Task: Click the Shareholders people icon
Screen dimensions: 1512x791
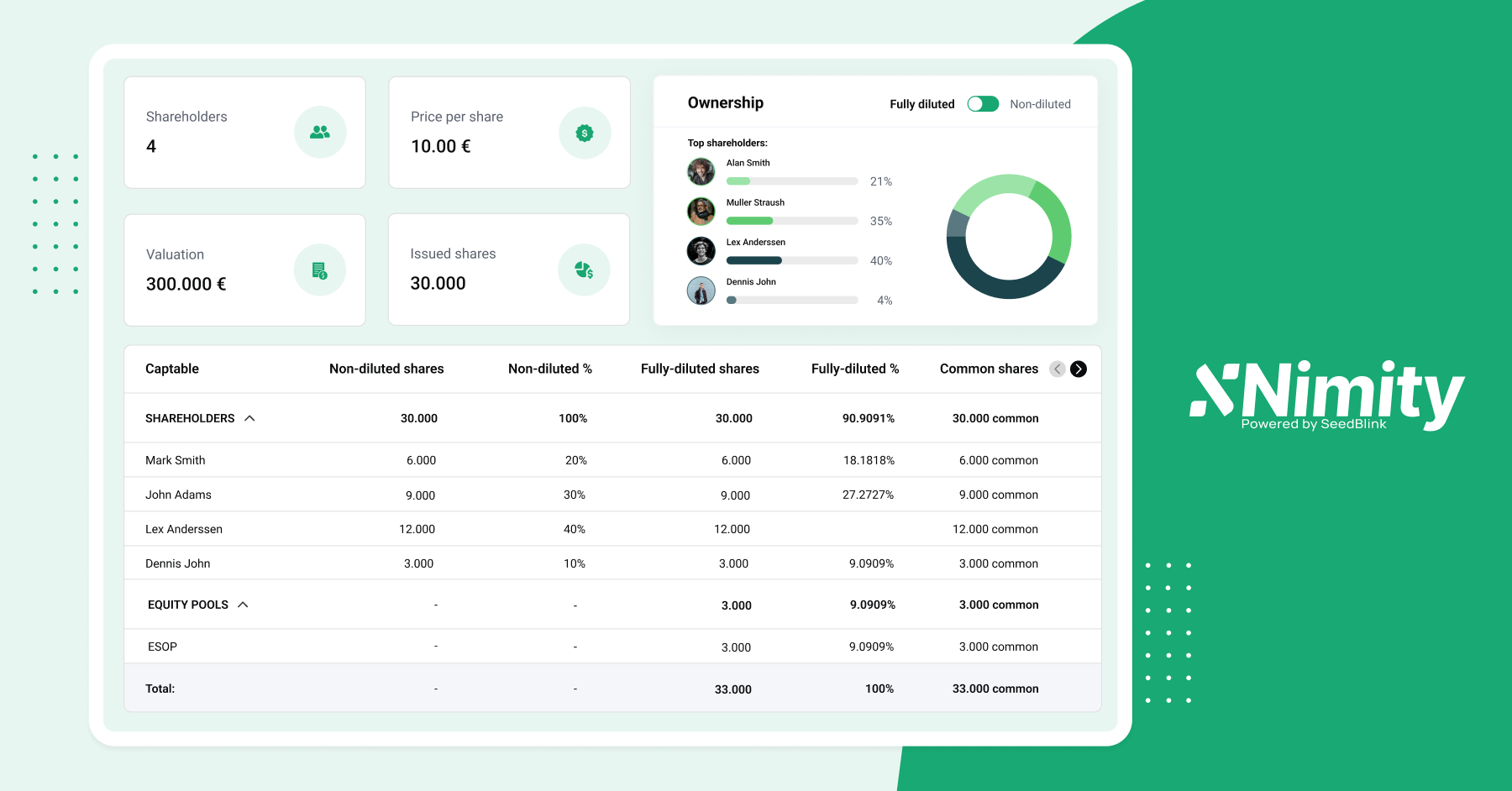Action: pyautogui.click(x=320, y=133)
